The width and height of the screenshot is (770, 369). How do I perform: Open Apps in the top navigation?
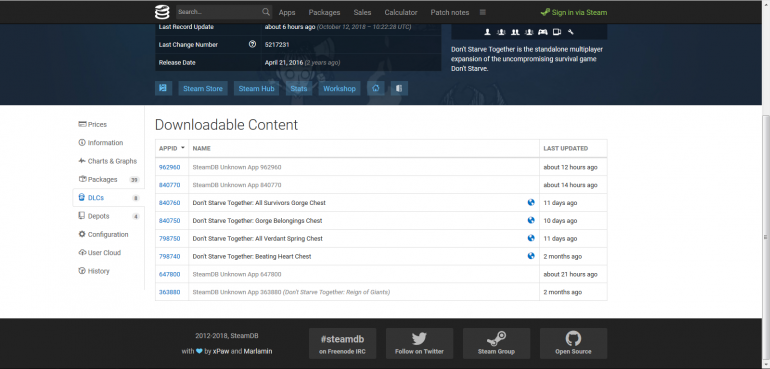[287, 12]
